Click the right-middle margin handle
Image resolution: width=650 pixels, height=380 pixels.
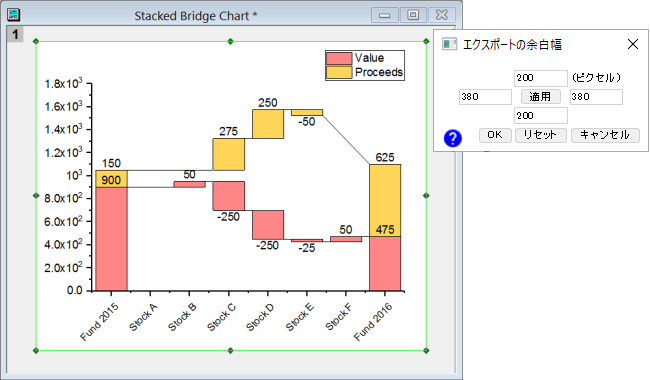(426, 196)
